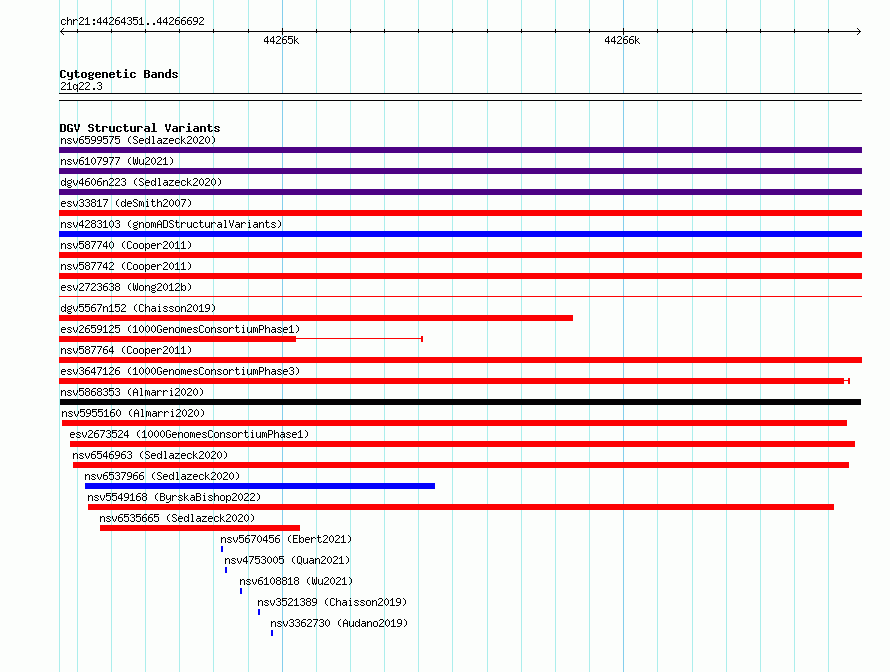Click the esv33817 (deSmith2007) label
Image resolution: width=890 pixels, height=672 pixels.
tap(126, 203)
